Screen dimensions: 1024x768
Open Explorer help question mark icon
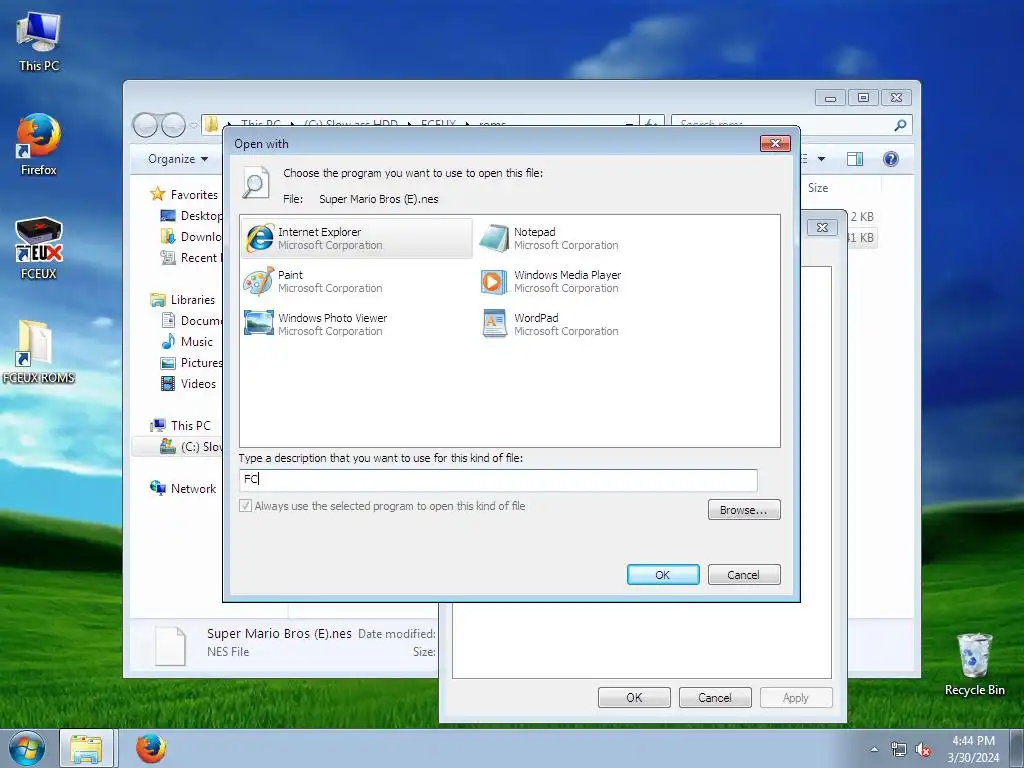tap(891, 159)
